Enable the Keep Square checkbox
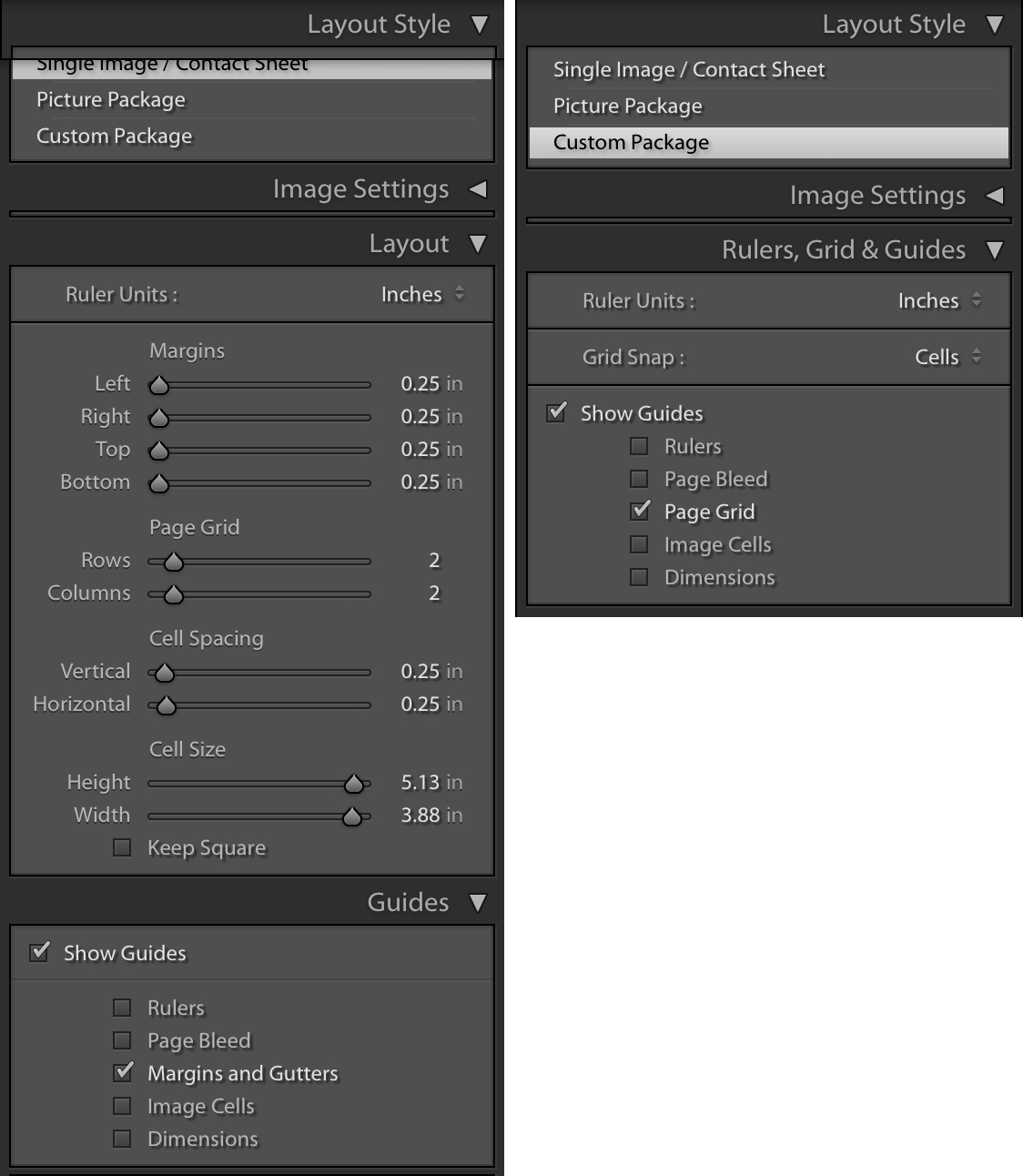This screenshot has height=1176, width=1023. 122,847
